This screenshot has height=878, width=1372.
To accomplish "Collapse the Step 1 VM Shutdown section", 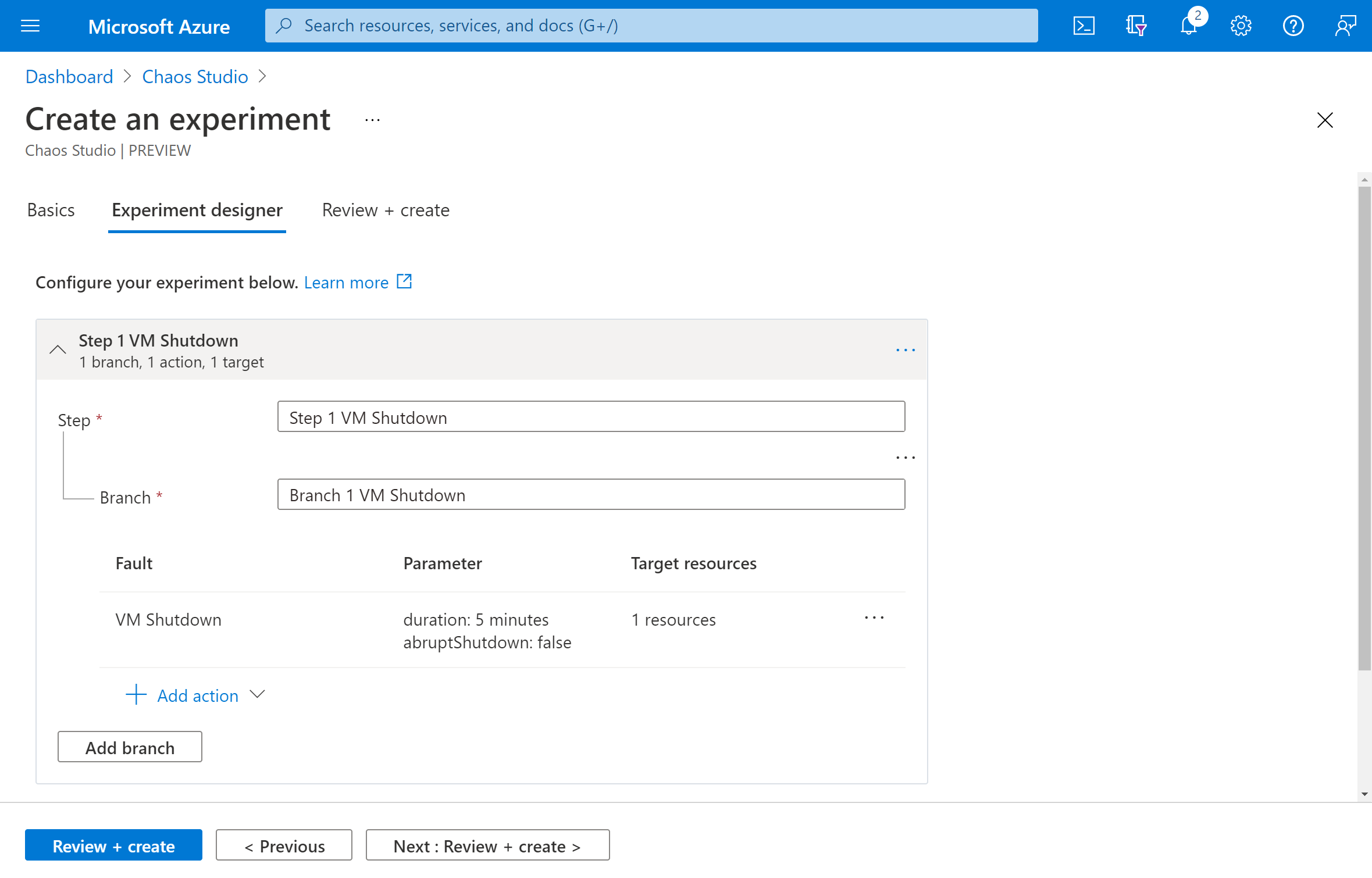I will click(x=58, y=349).
